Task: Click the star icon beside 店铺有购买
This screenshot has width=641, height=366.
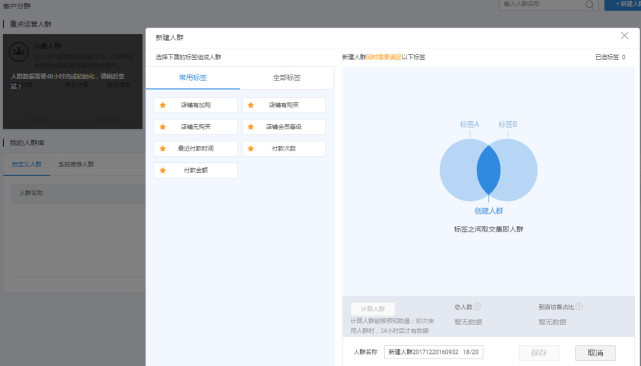Action: coord(251,105)
